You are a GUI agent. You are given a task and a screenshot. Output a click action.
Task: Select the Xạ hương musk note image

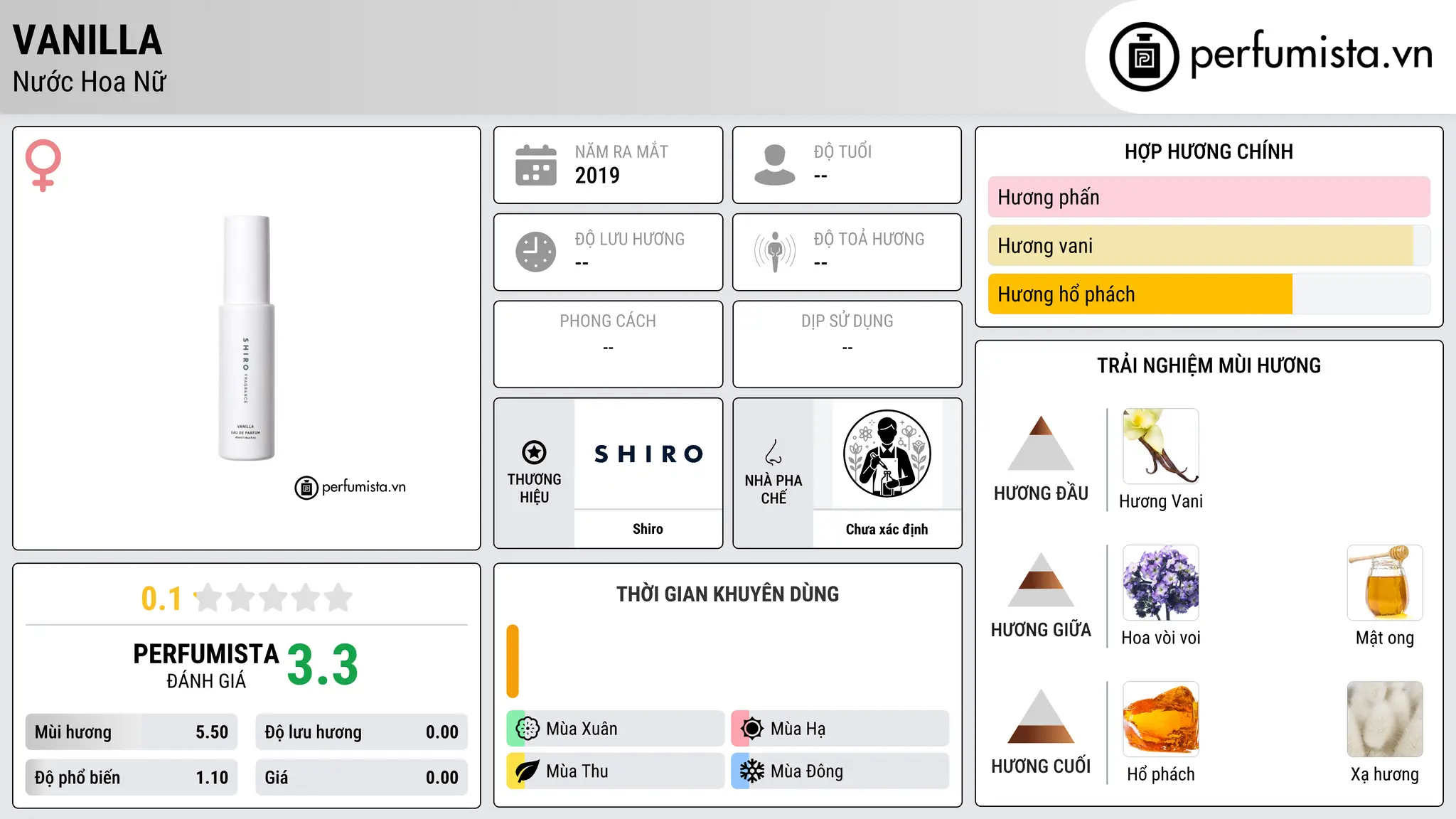1385,719
